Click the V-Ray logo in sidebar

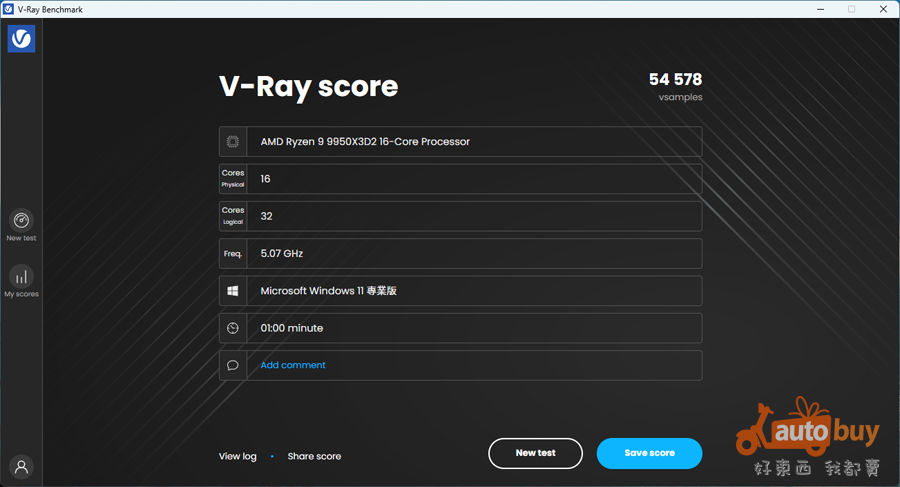21,39
